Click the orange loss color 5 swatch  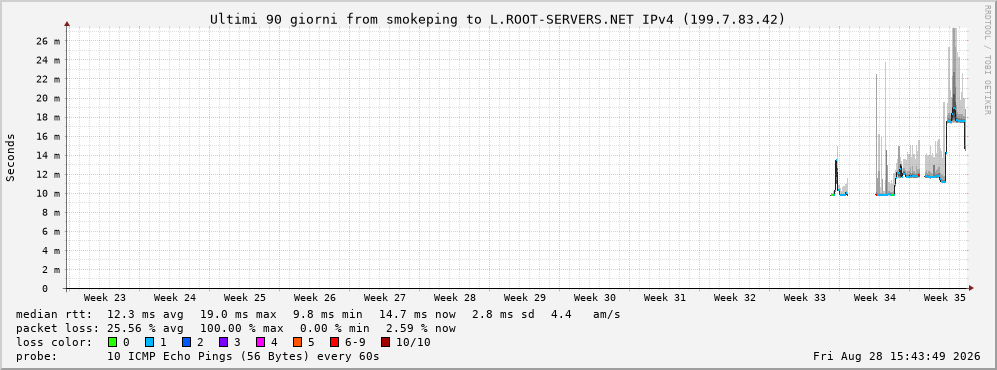[297, 343]
